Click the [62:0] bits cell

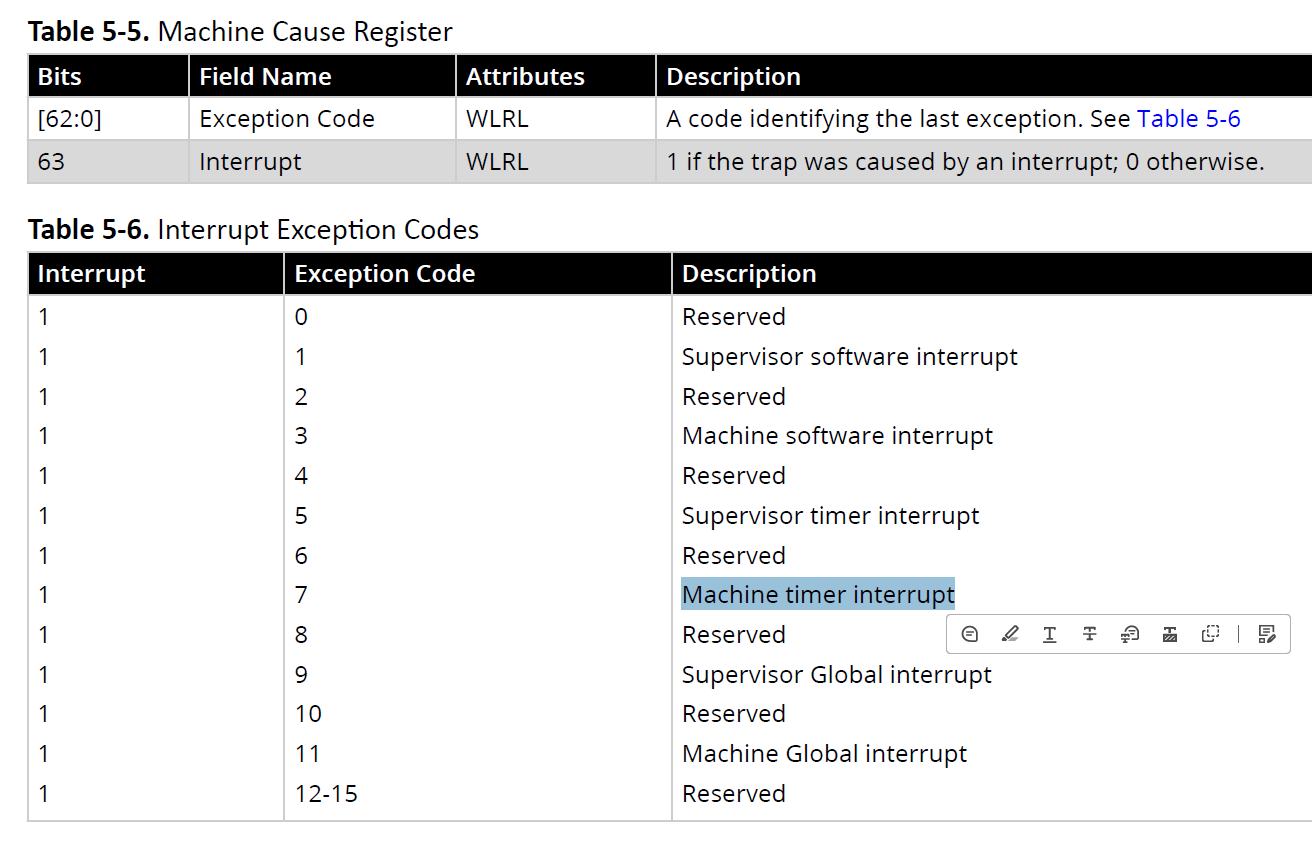point(70,119)
